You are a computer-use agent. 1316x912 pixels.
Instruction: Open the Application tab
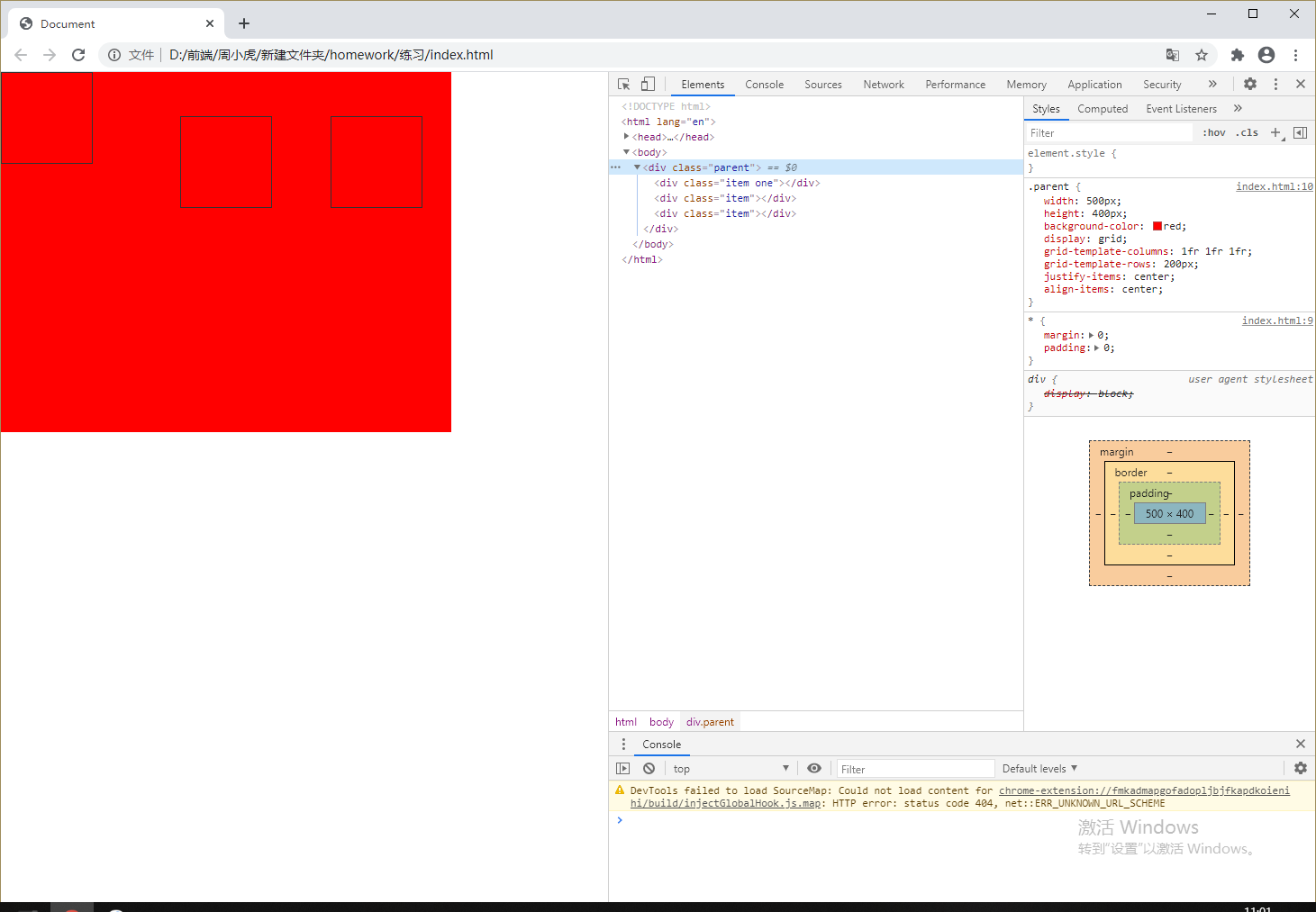pyautogui.click(x=1094, y=84)
